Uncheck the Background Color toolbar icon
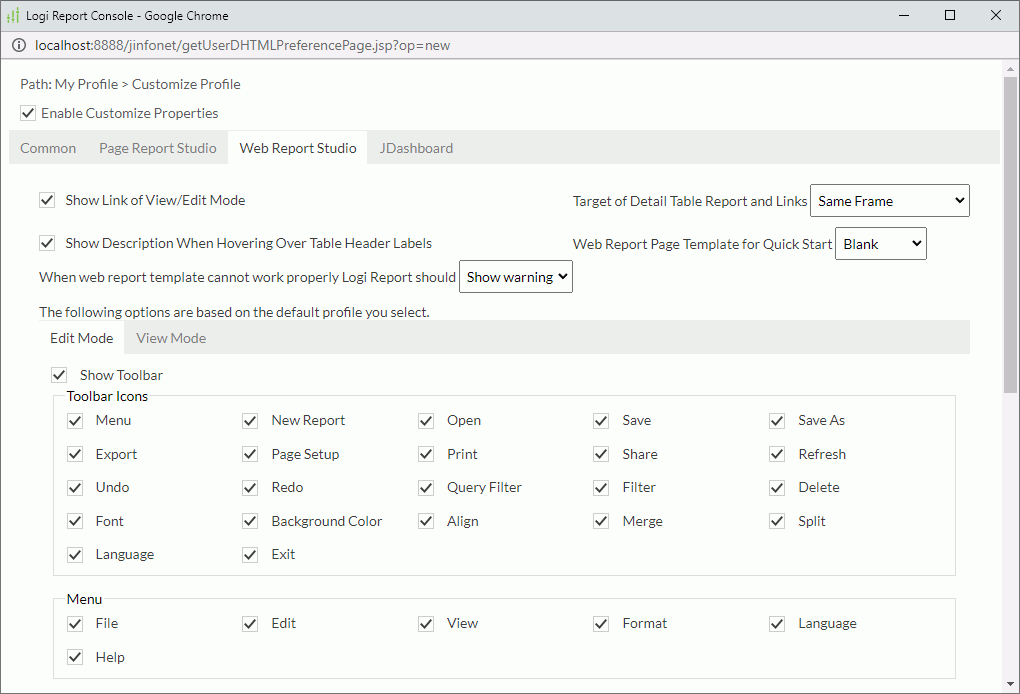1020x694 pixels. pos(250,521)
